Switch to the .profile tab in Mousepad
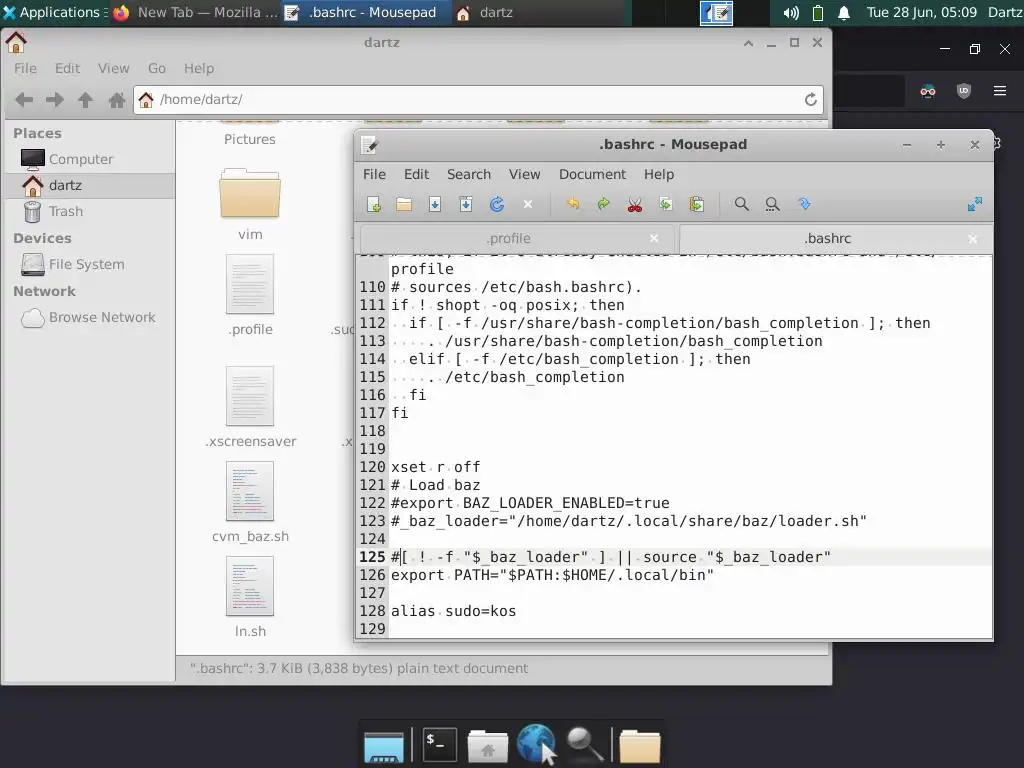 pos(509,238)
